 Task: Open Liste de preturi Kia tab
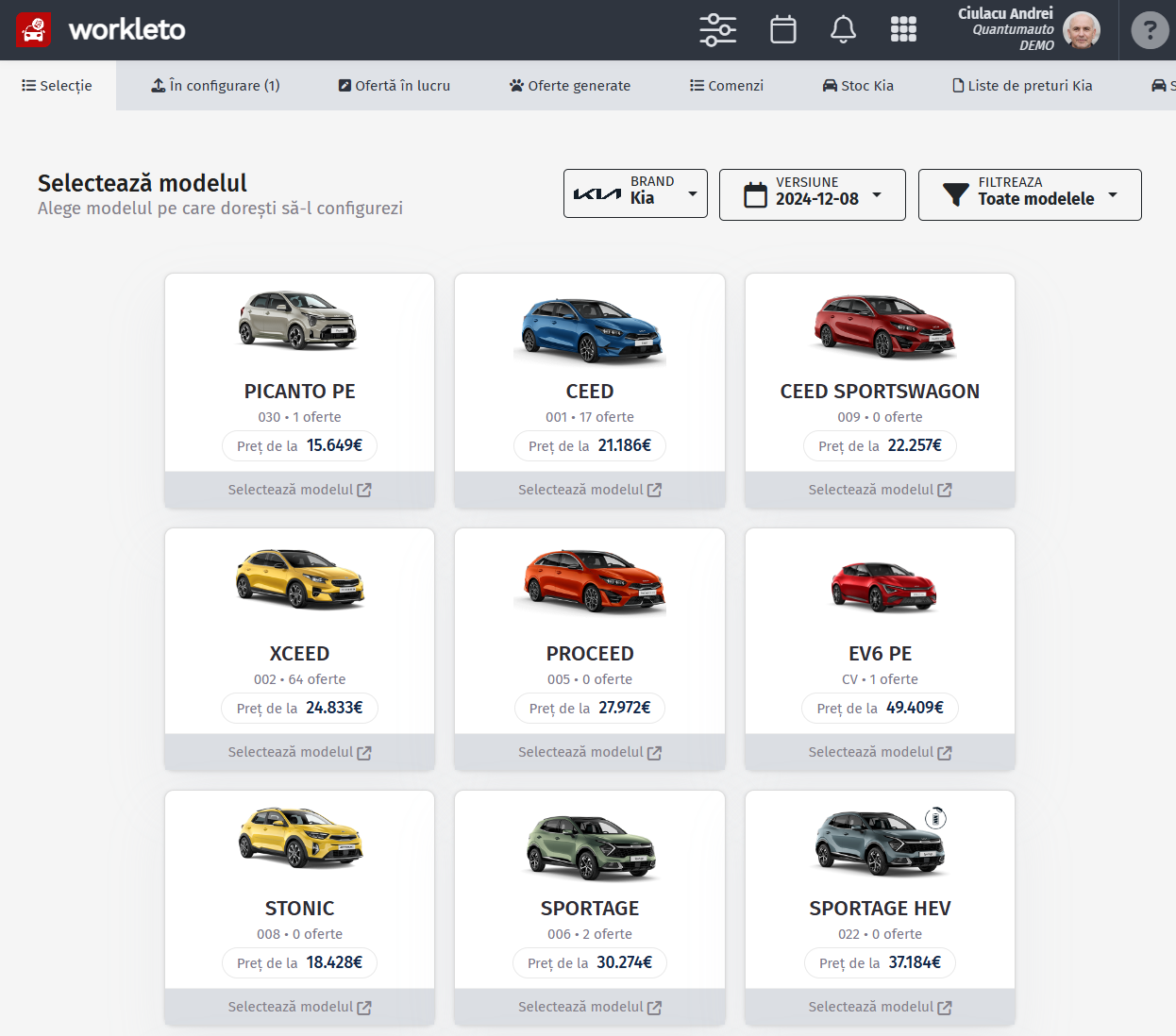pyautogui.click(x=1022, y=86)
